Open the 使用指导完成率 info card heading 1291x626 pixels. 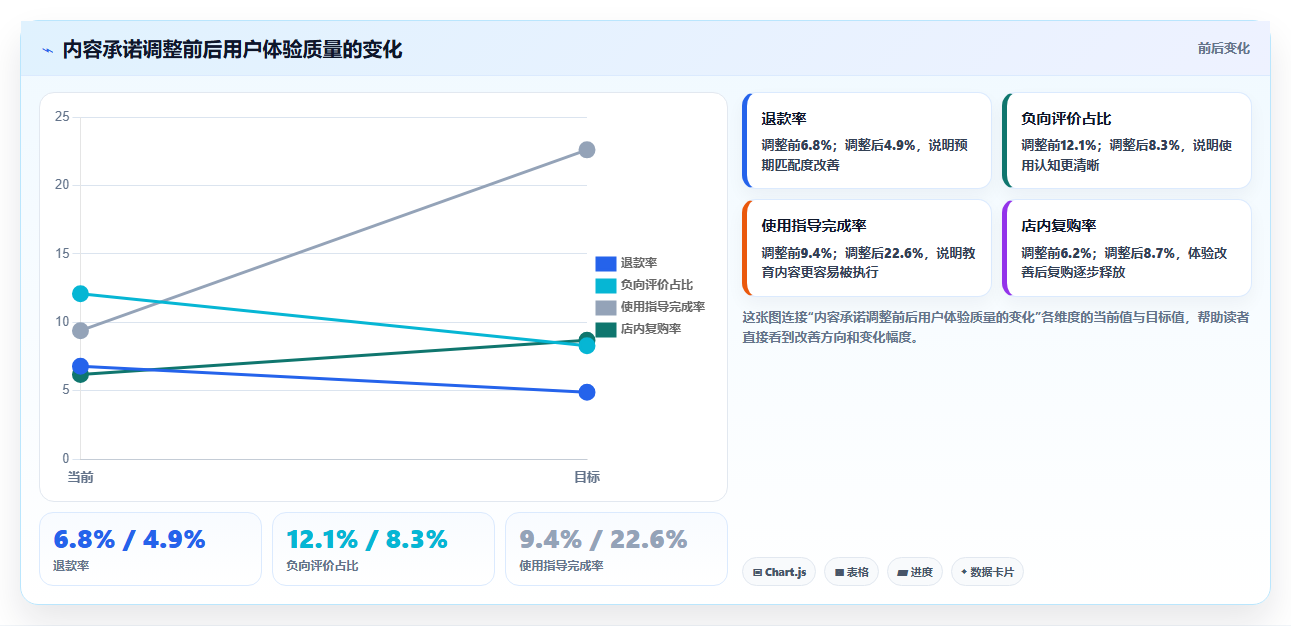[813, 226]
